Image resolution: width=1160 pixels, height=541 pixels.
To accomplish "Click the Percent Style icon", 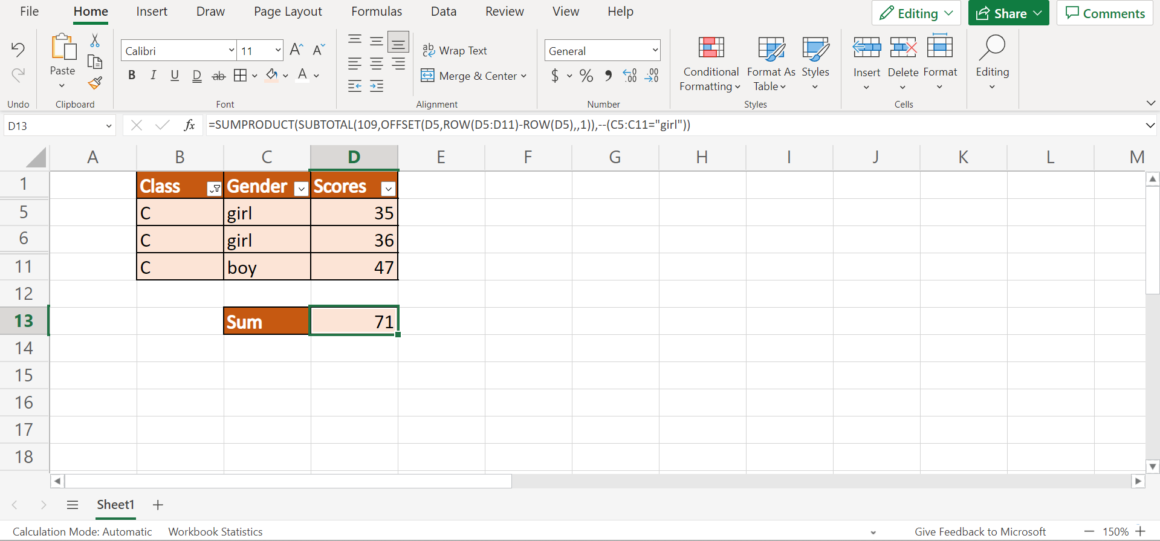I will [x=586, y=76].
